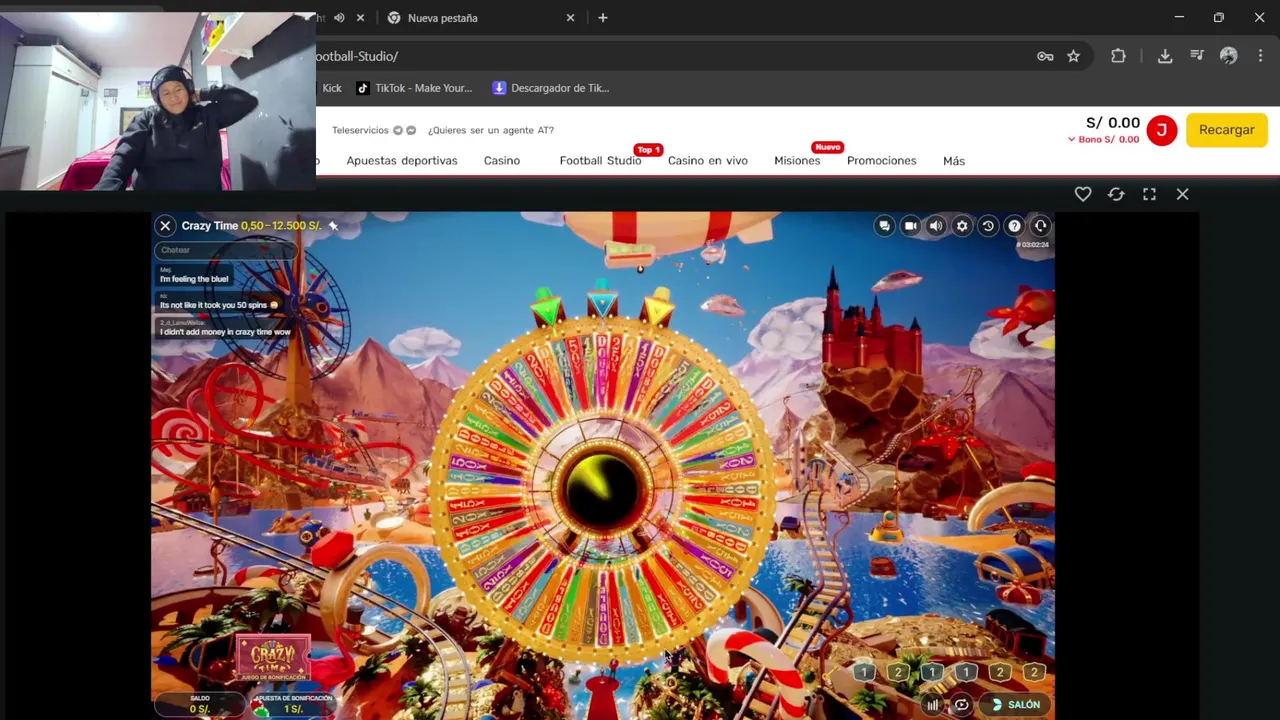Click ¿Quieres ser un agente AT? link
This screenshot has height=720, width=1280.
click(x=491, y=130)
